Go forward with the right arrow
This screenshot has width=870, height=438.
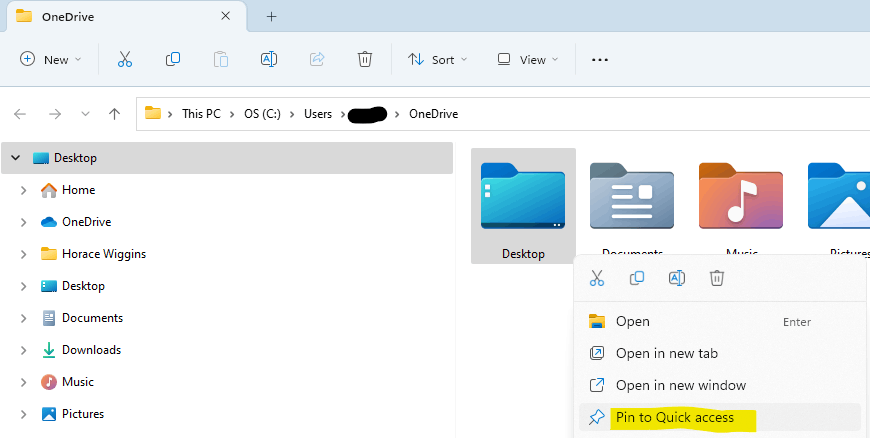point(54,114)
